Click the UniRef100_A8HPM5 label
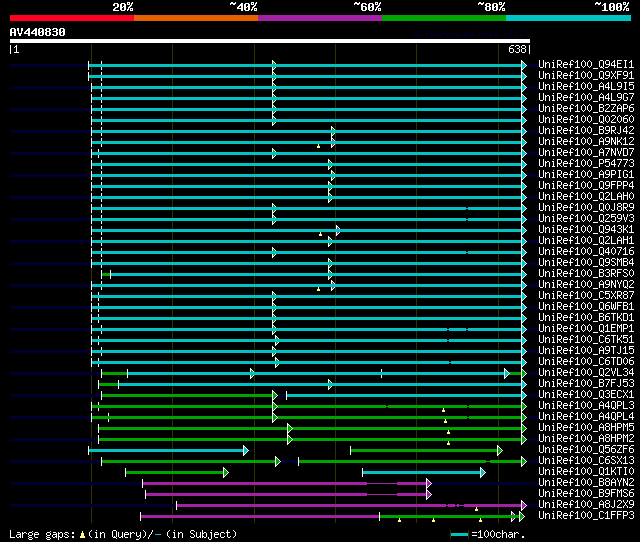 (x=586, y=428)
